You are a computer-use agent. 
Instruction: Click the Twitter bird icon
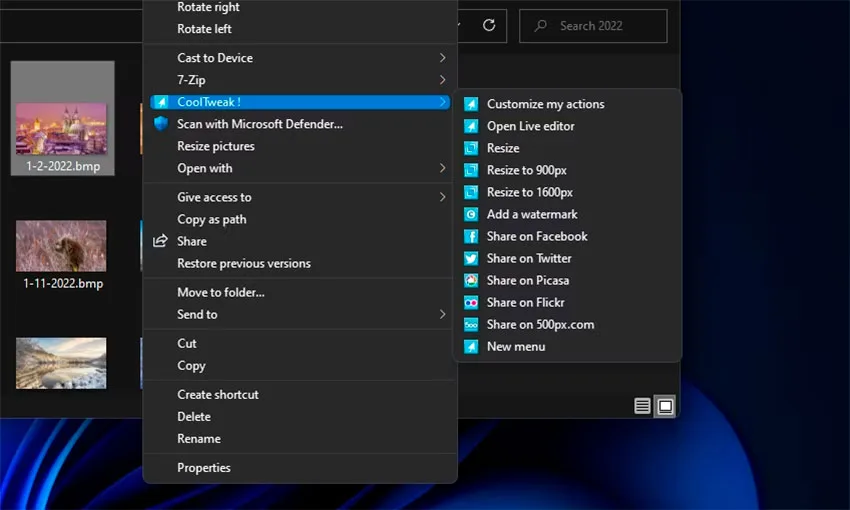(x=471, y=259)
